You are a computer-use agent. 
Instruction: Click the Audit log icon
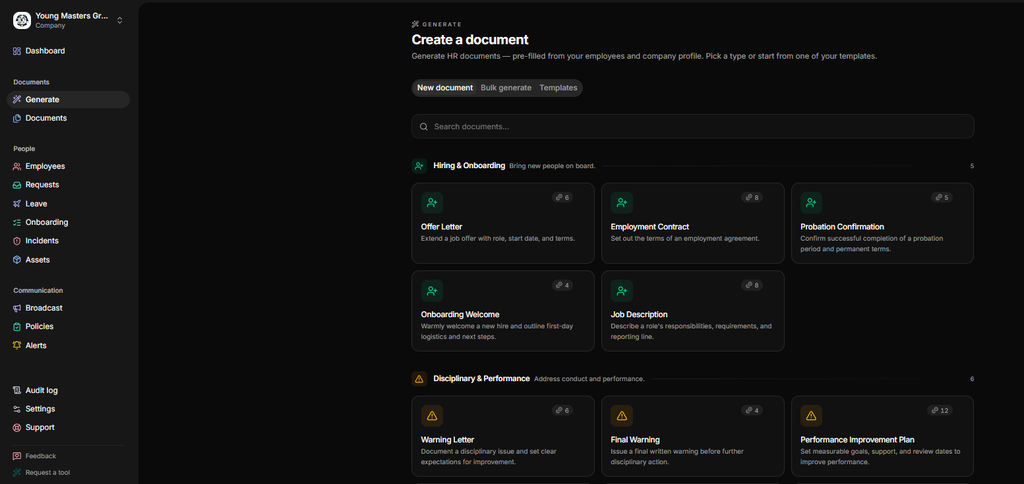(x=17, y=391)
